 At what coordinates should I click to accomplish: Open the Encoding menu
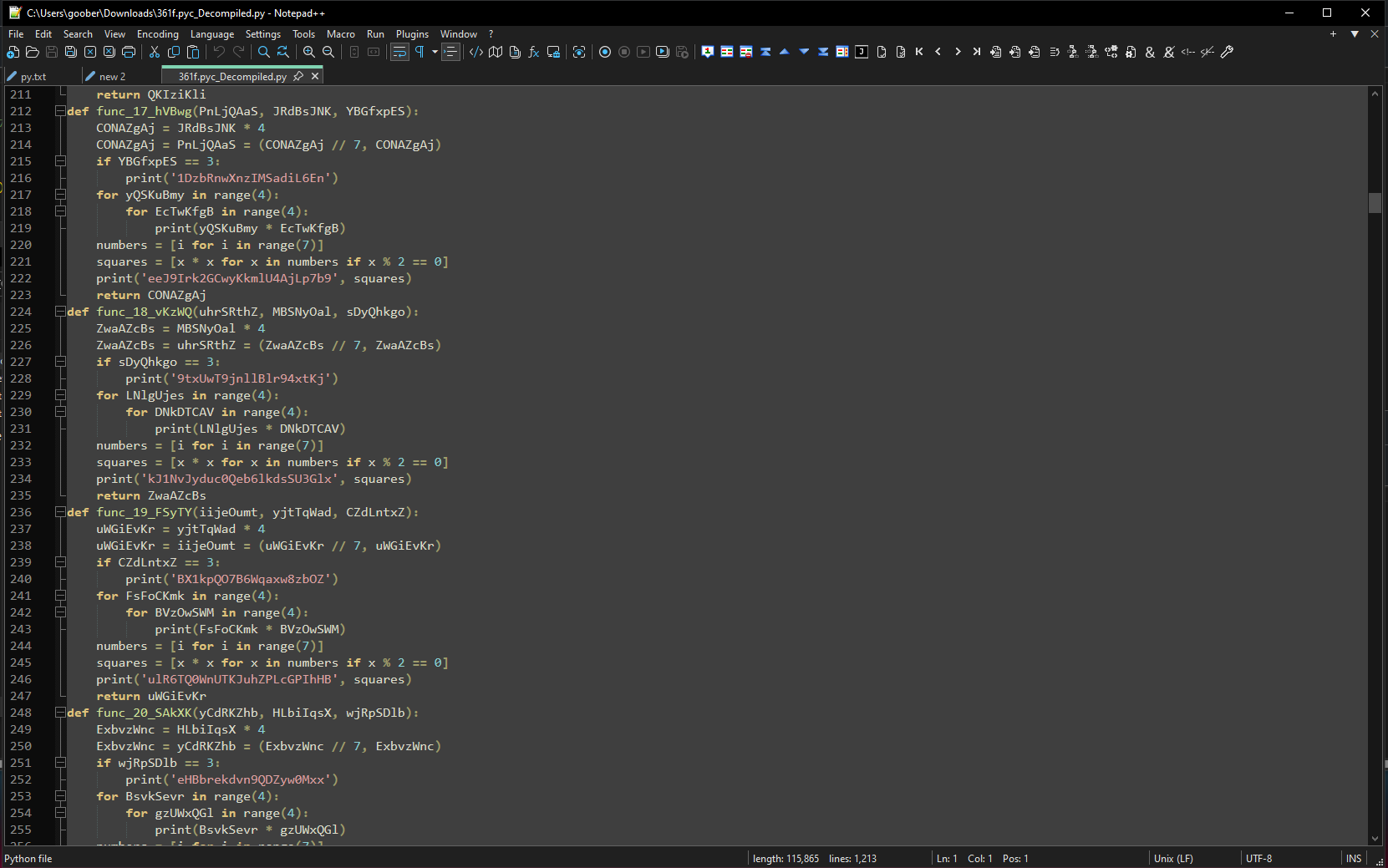(x=158, y=34)
